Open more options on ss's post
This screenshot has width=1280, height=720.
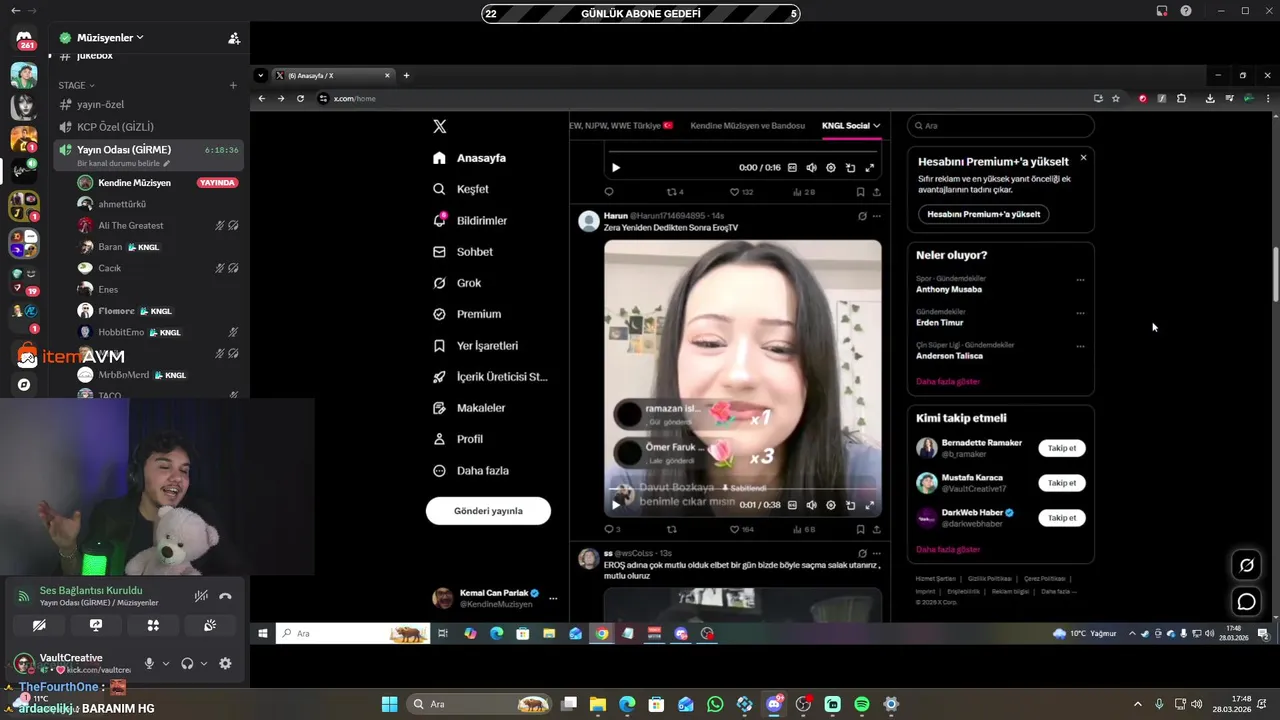click(x=877, y=553)
